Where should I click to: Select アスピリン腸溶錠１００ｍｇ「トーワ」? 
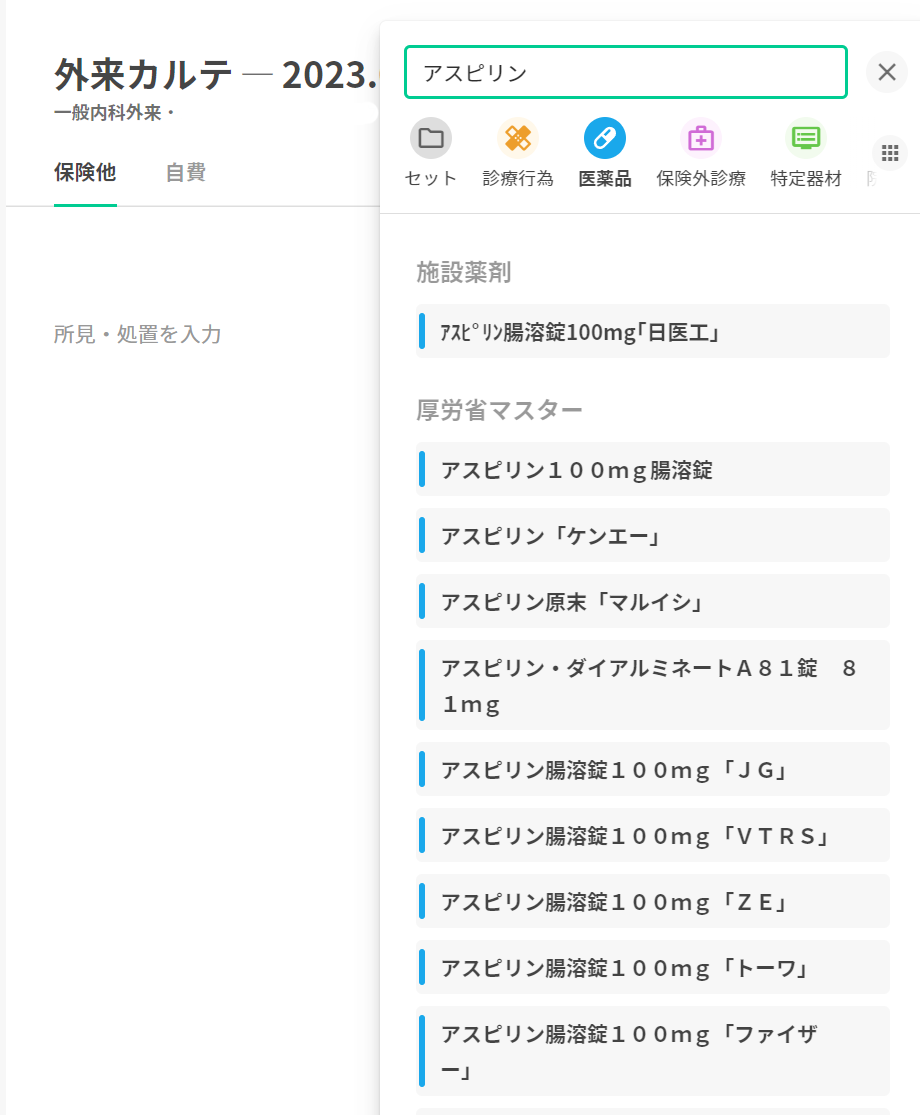[x=652, y=967]
